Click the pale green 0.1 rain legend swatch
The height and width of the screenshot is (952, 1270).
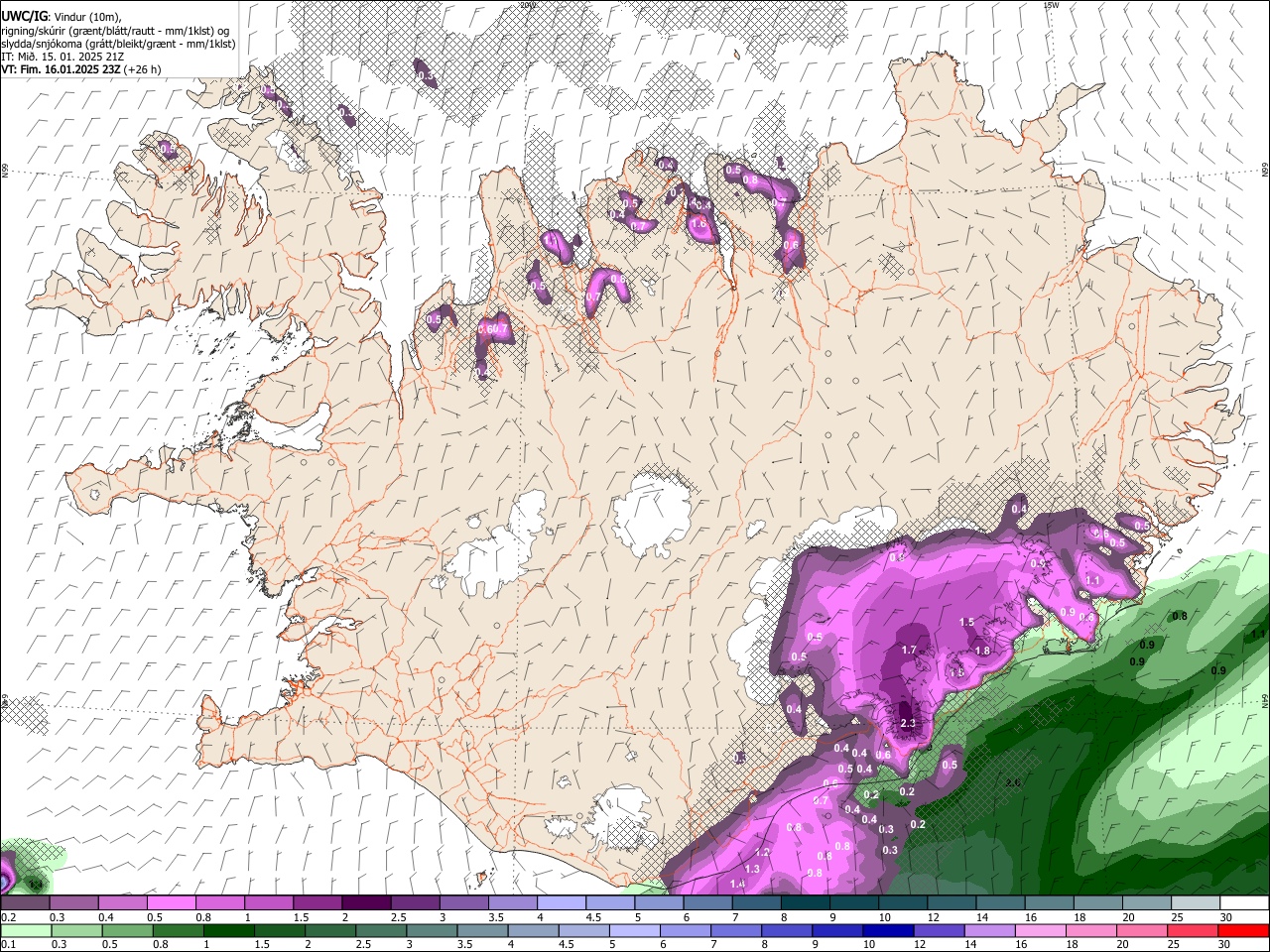tap(25, 930)
